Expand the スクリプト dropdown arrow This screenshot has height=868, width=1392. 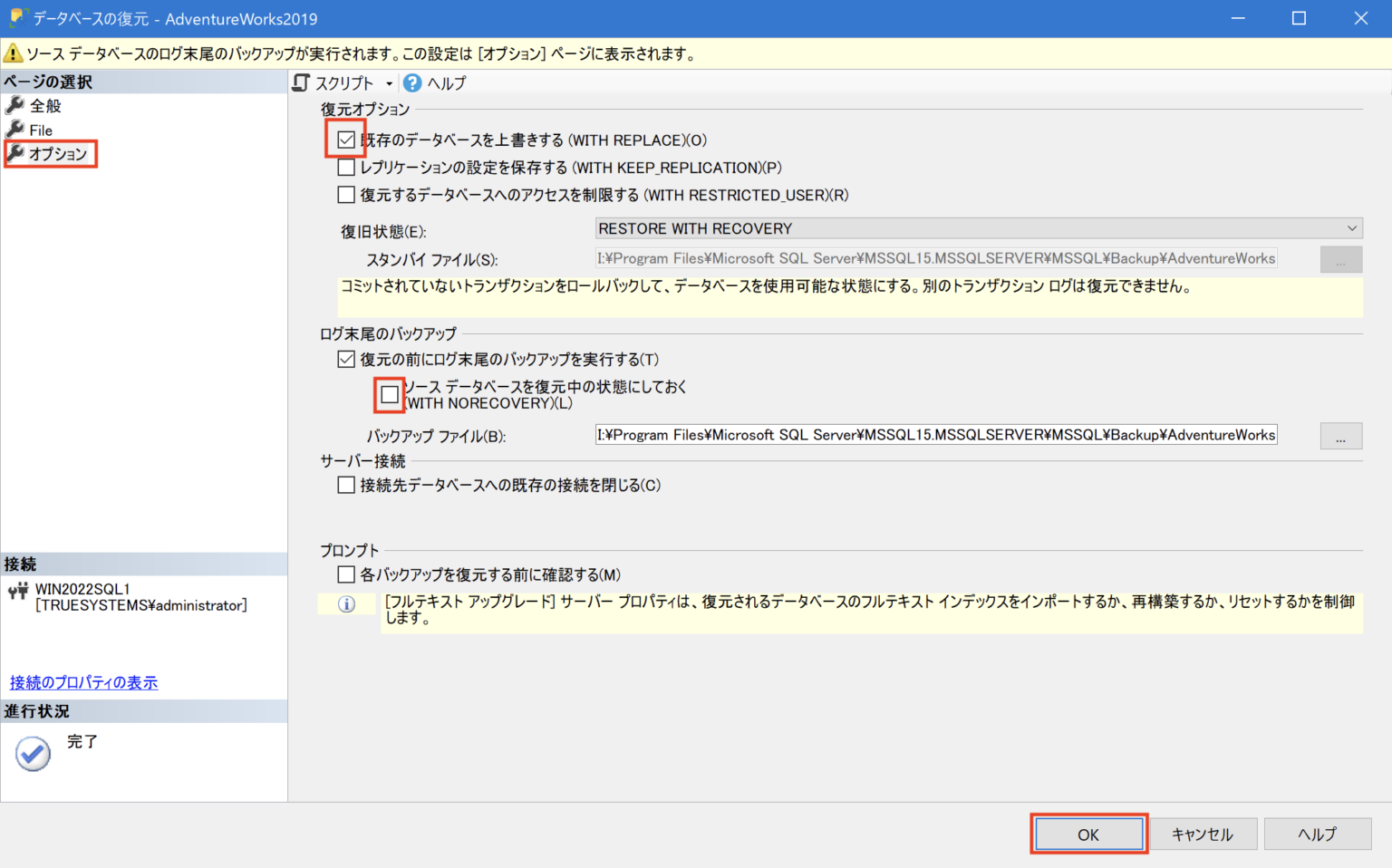pyautogui.click(x=390, y=82)
